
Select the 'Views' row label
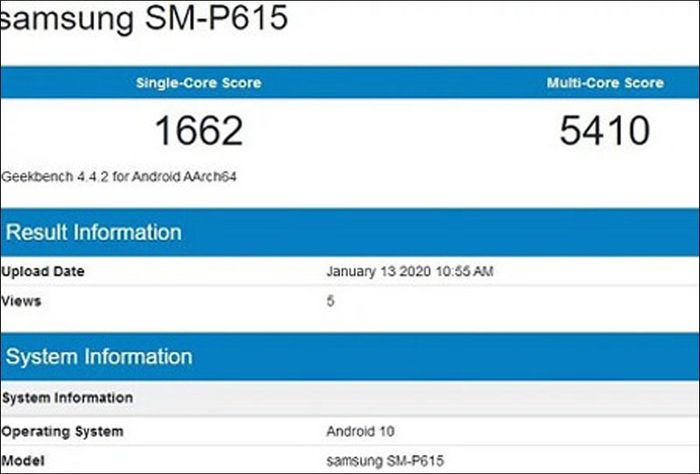21,301
